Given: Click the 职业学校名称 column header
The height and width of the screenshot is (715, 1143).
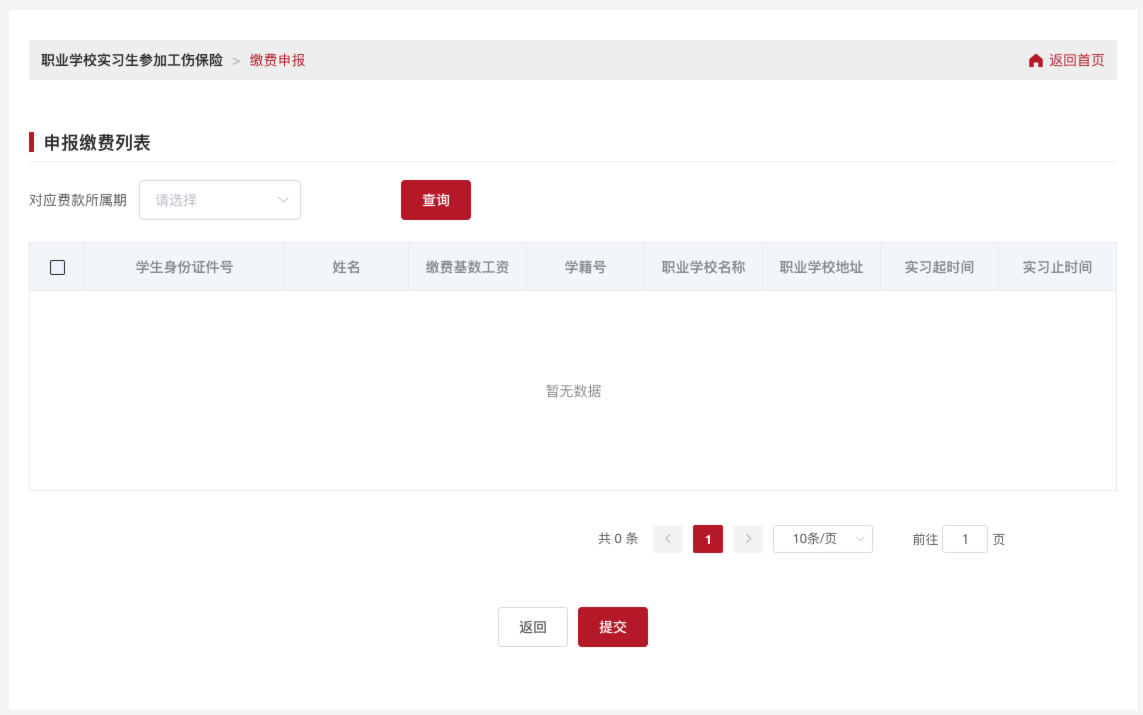Looking at the screenshot, I should (x=703, y=267).
